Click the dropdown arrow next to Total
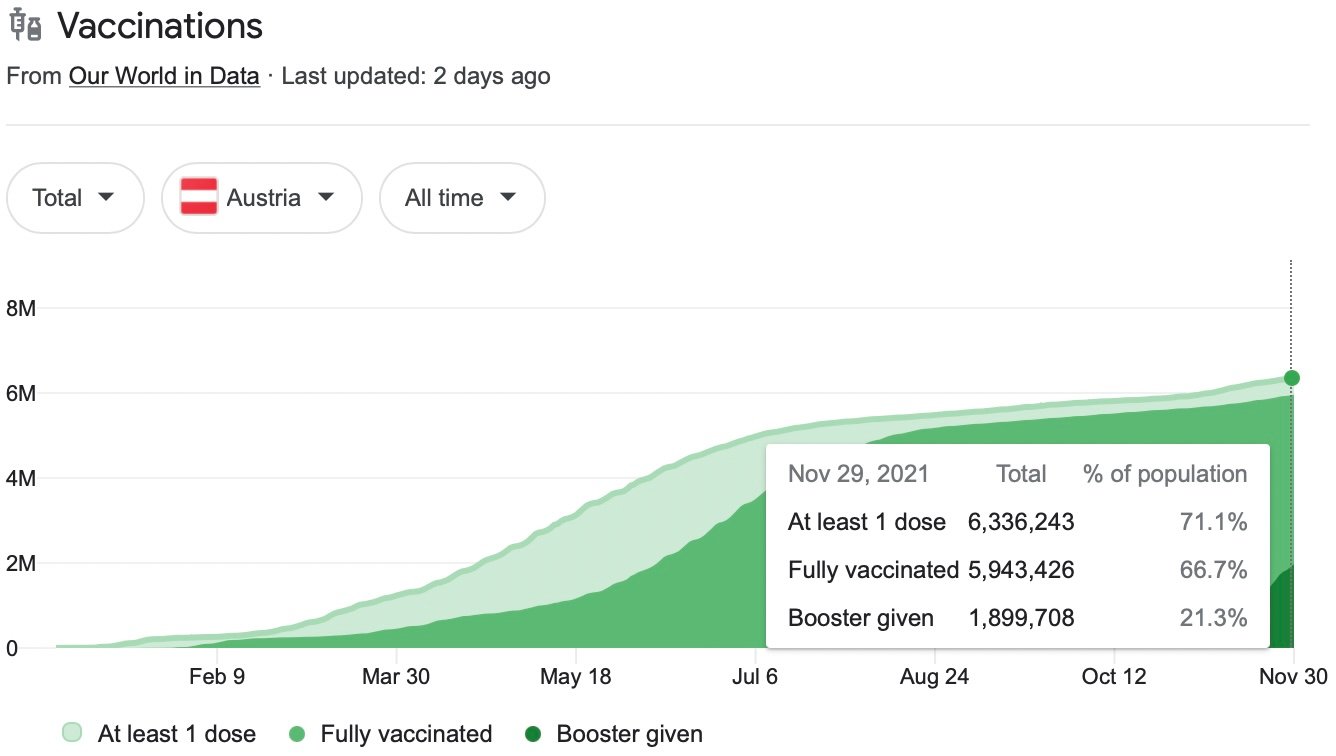1336x756 pixels. pos(106,198)
